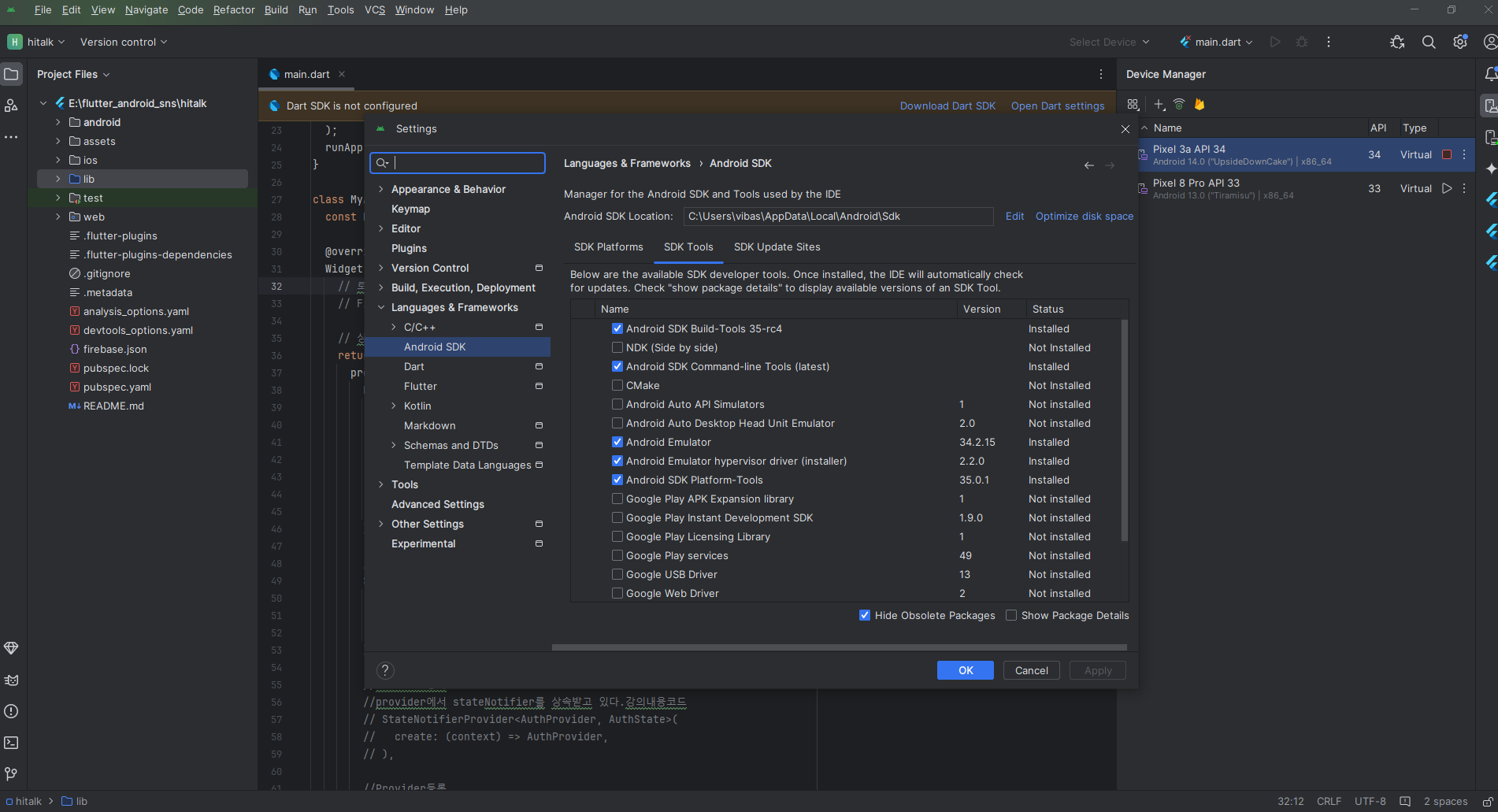The width and height of the screenshot is (1498, 812).
Task: Open IDE settings gear icon in toolbar
Action: pos(1460,42)
